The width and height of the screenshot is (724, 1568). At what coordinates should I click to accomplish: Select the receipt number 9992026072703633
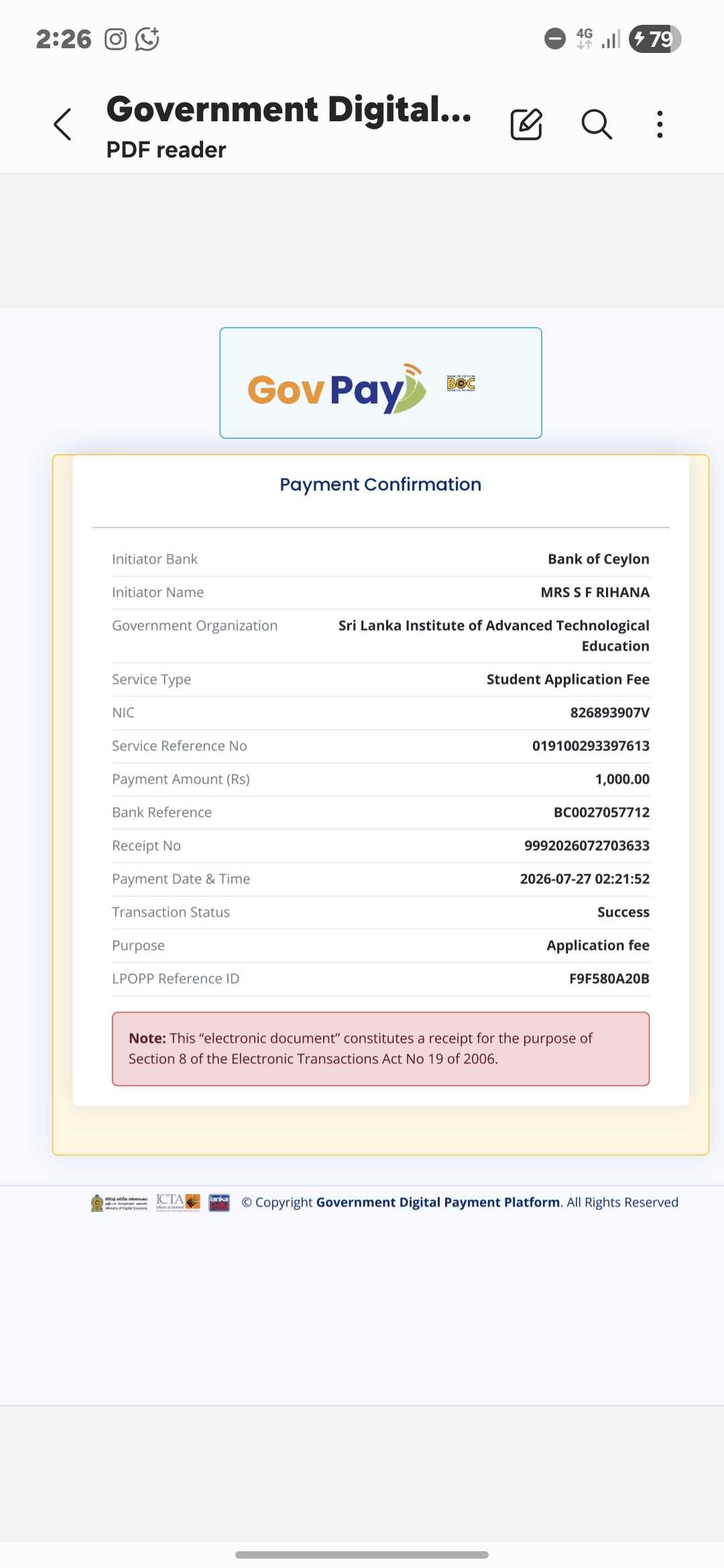[587, 846]
